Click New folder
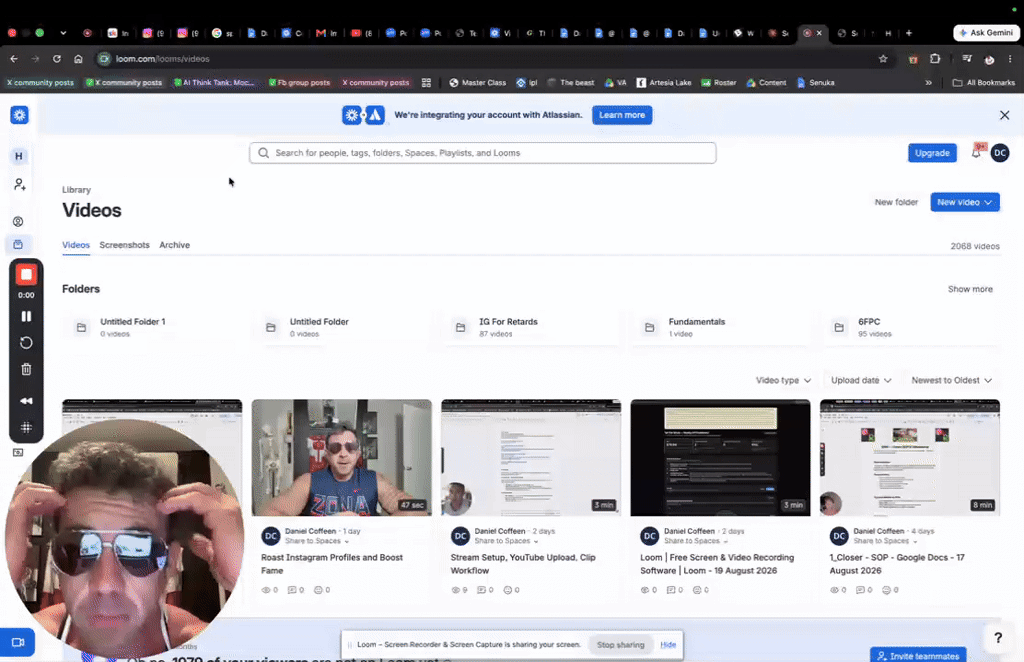Screen dimensions: 1024x662 896,202
